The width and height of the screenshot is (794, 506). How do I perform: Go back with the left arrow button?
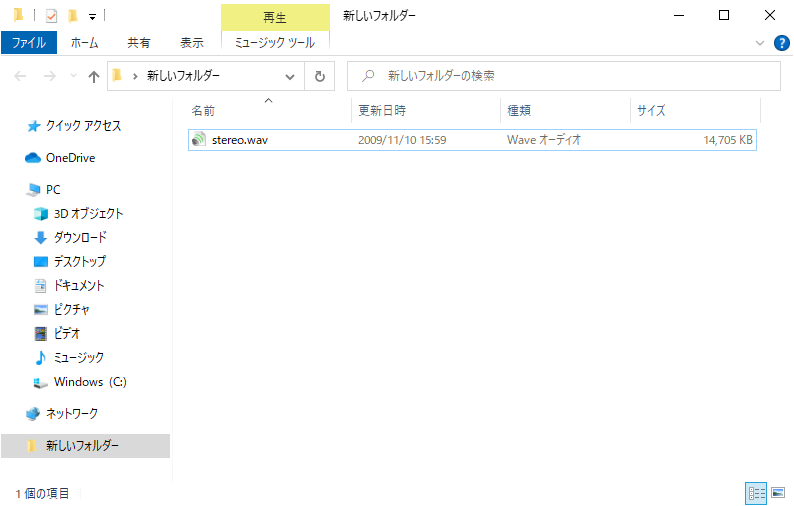click(x=20, y=76)
